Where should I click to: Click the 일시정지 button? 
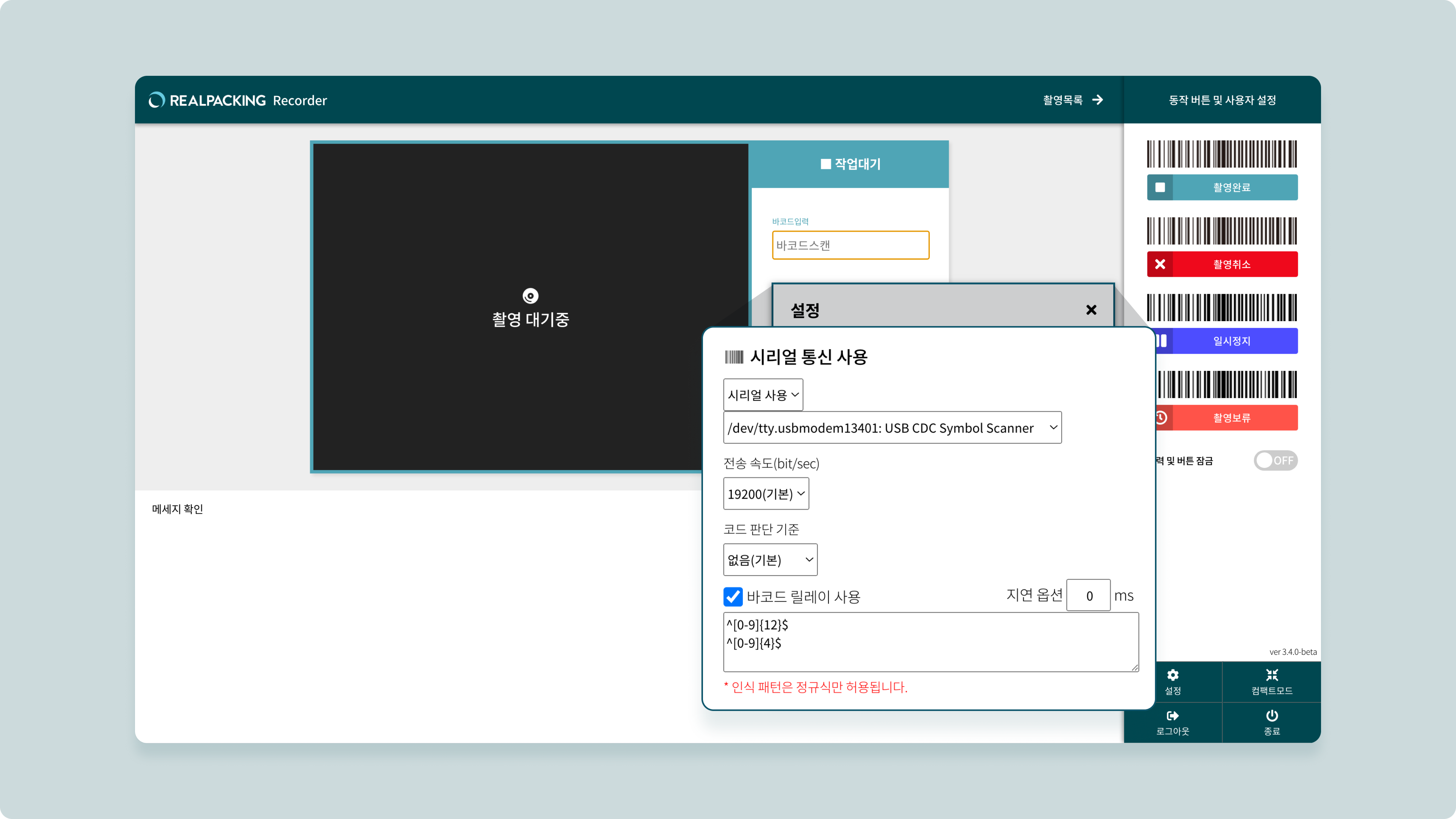coord(1231,341)
